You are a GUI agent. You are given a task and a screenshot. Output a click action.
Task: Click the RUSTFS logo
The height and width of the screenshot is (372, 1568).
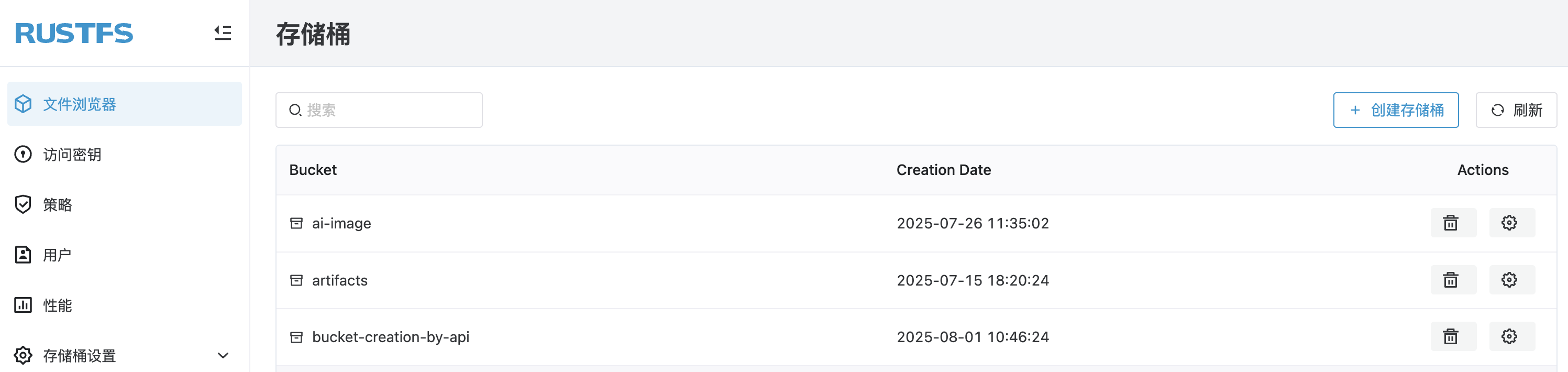point(74,34)
